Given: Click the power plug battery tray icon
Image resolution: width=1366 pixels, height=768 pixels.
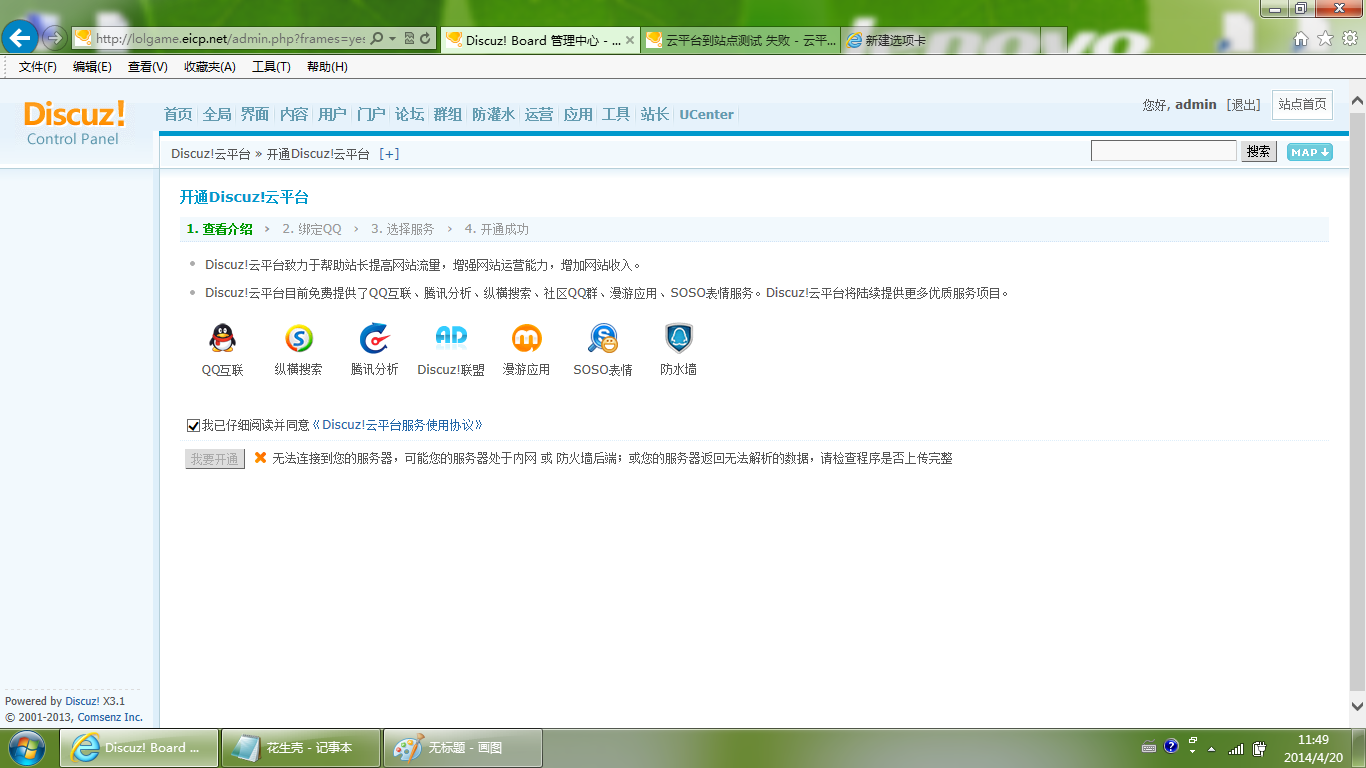Looking at the screenshot, I should 1260,747.
